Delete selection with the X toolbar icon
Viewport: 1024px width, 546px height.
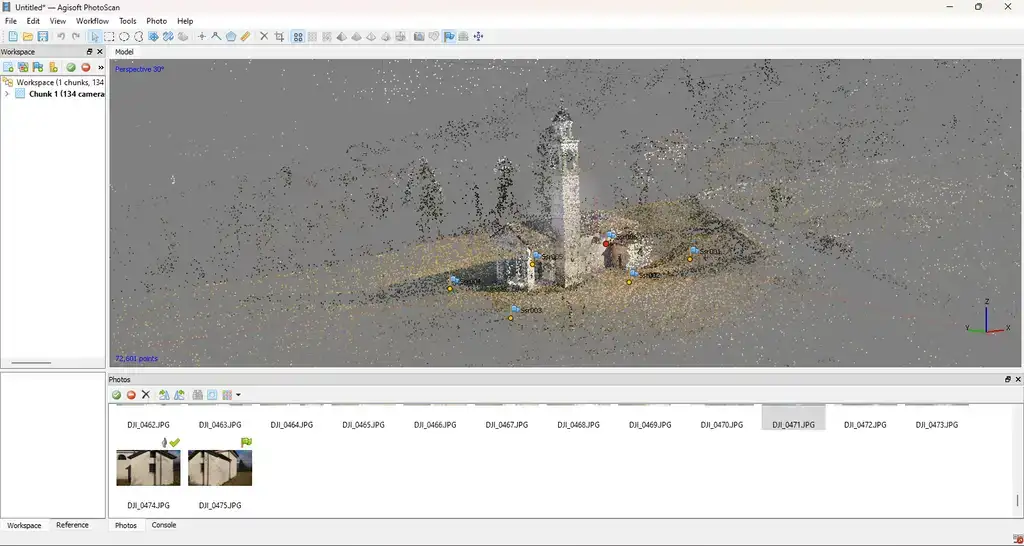tap(264, 37)
